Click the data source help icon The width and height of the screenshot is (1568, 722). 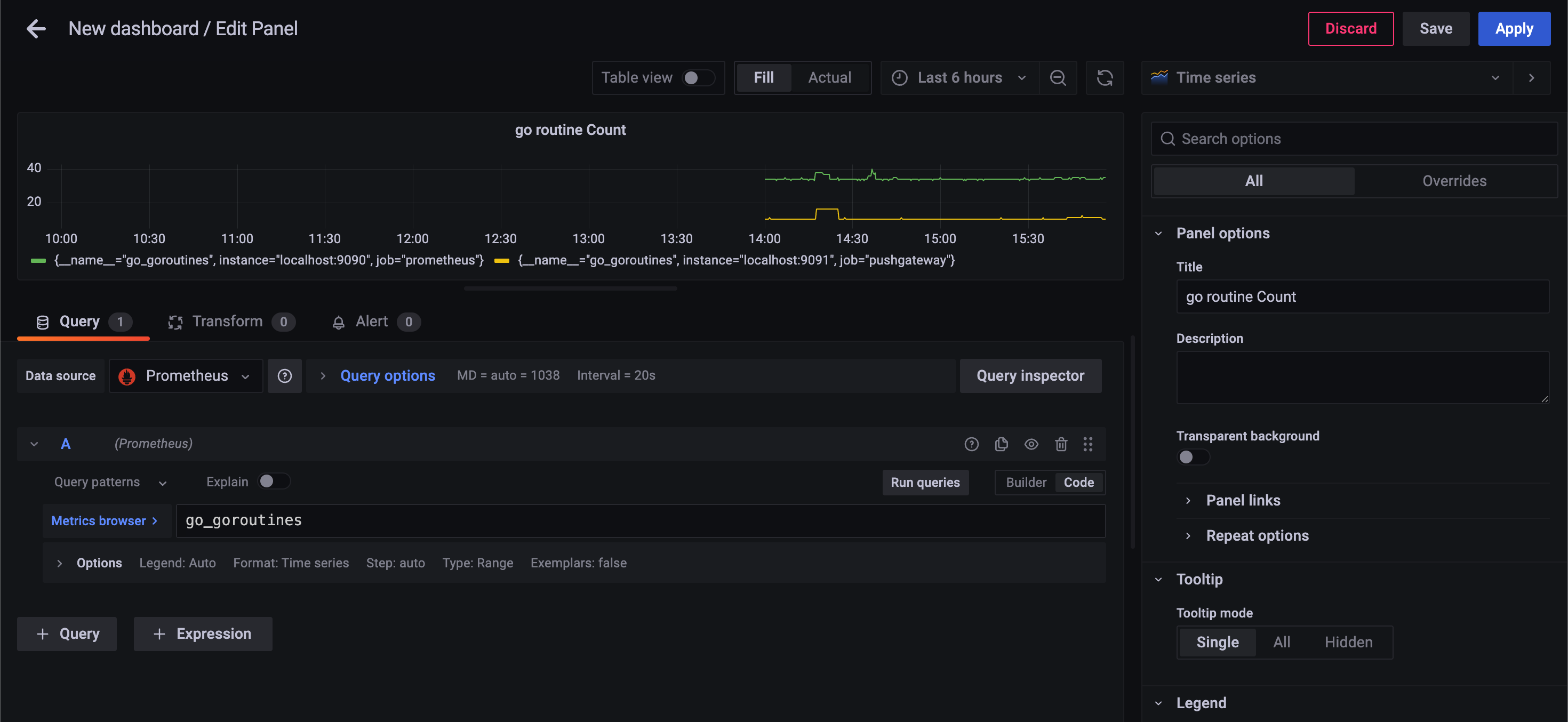pos(284,375)
